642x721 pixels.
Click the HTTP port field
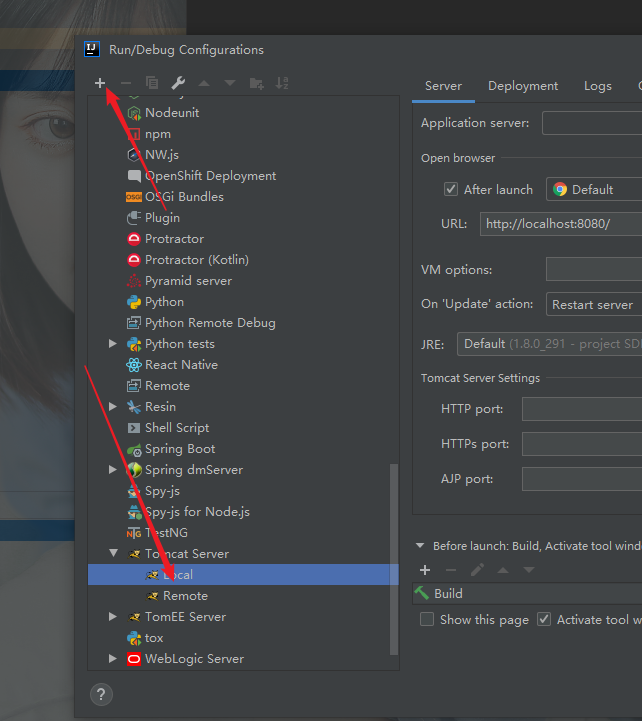582,409
